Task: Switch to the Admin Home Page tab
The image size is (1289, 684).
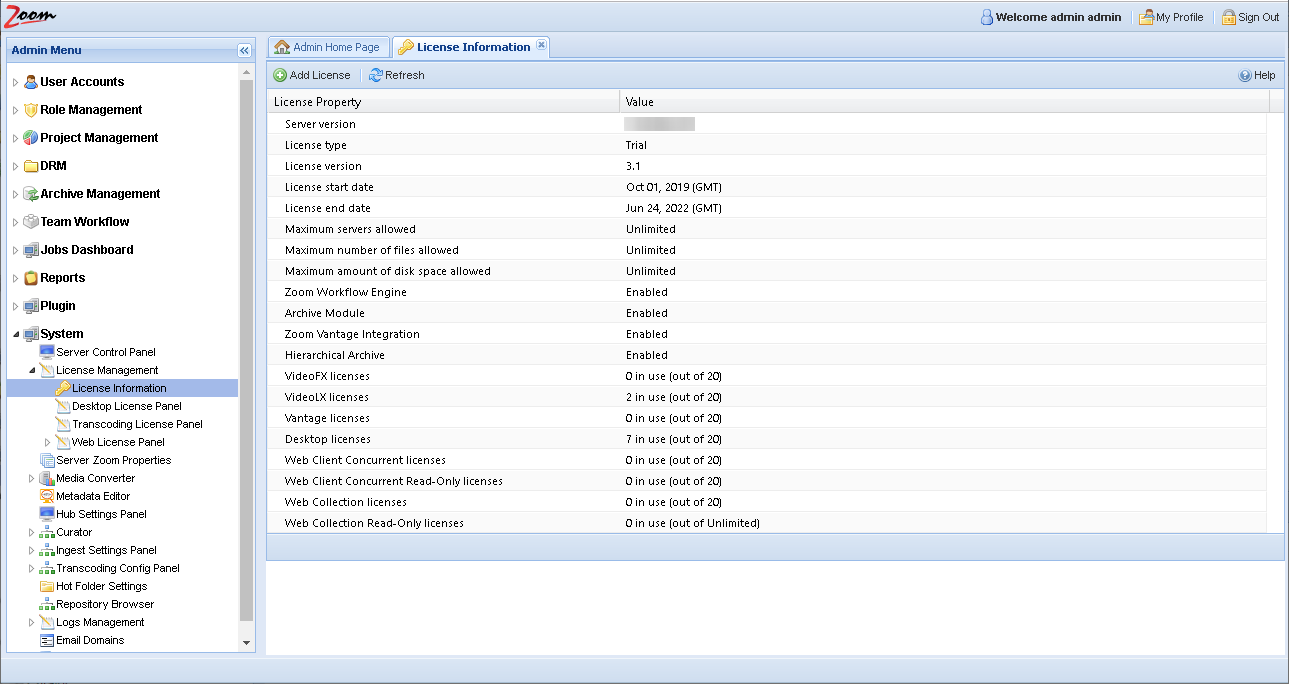Action: click(x=328, y=47)
